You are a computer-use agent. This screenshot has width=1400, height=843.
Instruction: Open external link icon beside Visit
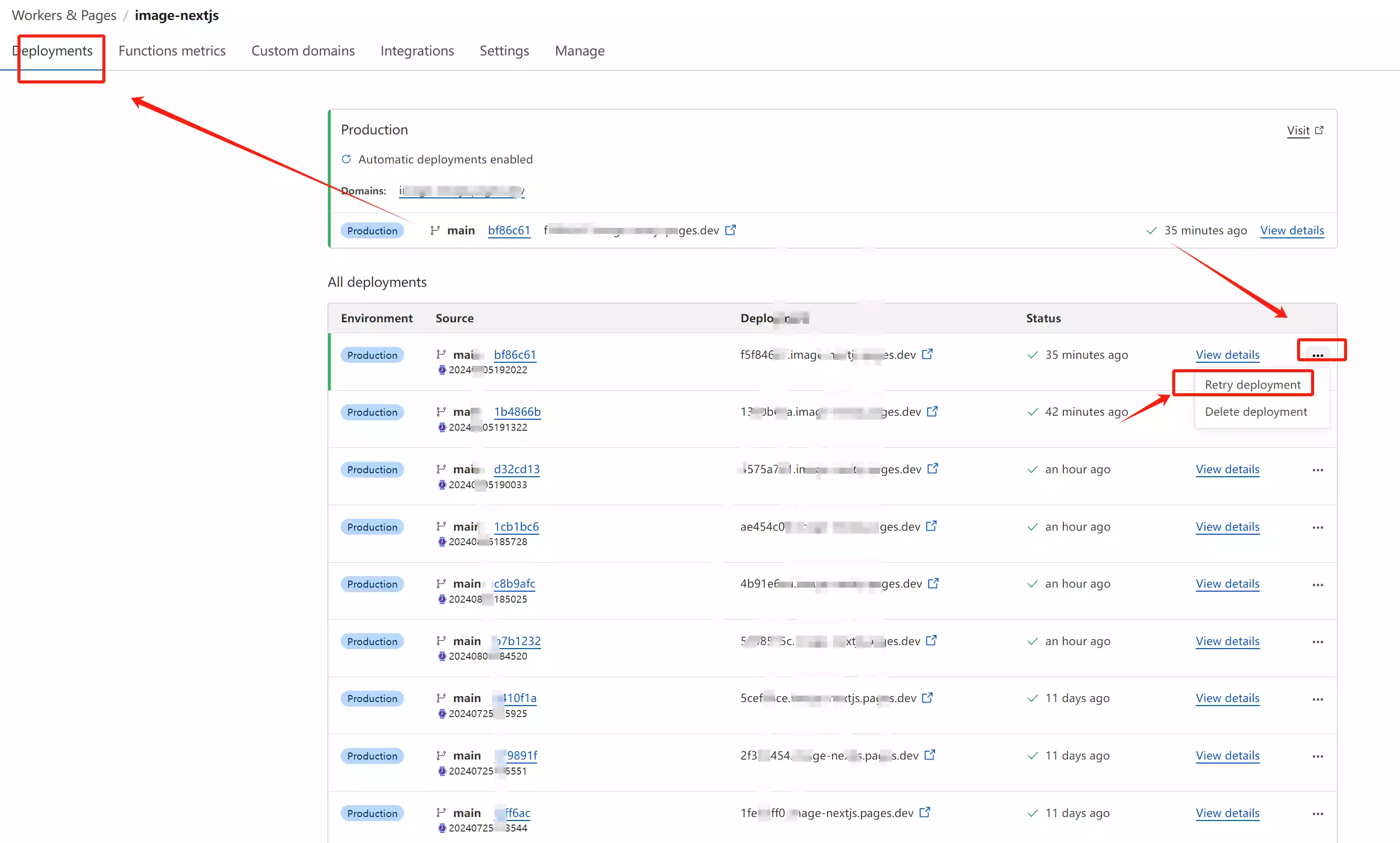pos(1319,130)
